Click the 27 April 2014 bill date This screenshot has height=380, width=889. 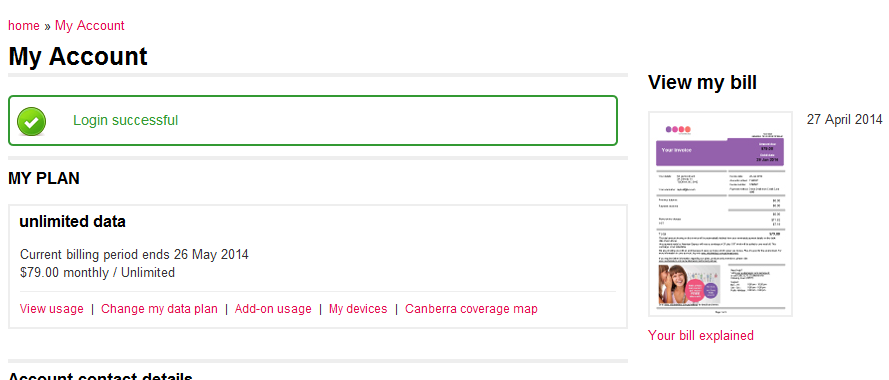(x=845, y=120)
